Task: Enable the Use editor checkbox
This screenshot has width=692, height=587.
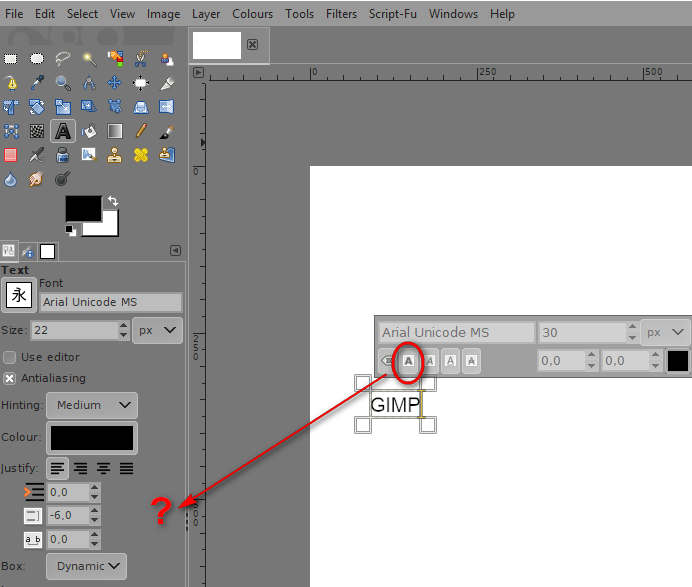Action: (10, 357)
